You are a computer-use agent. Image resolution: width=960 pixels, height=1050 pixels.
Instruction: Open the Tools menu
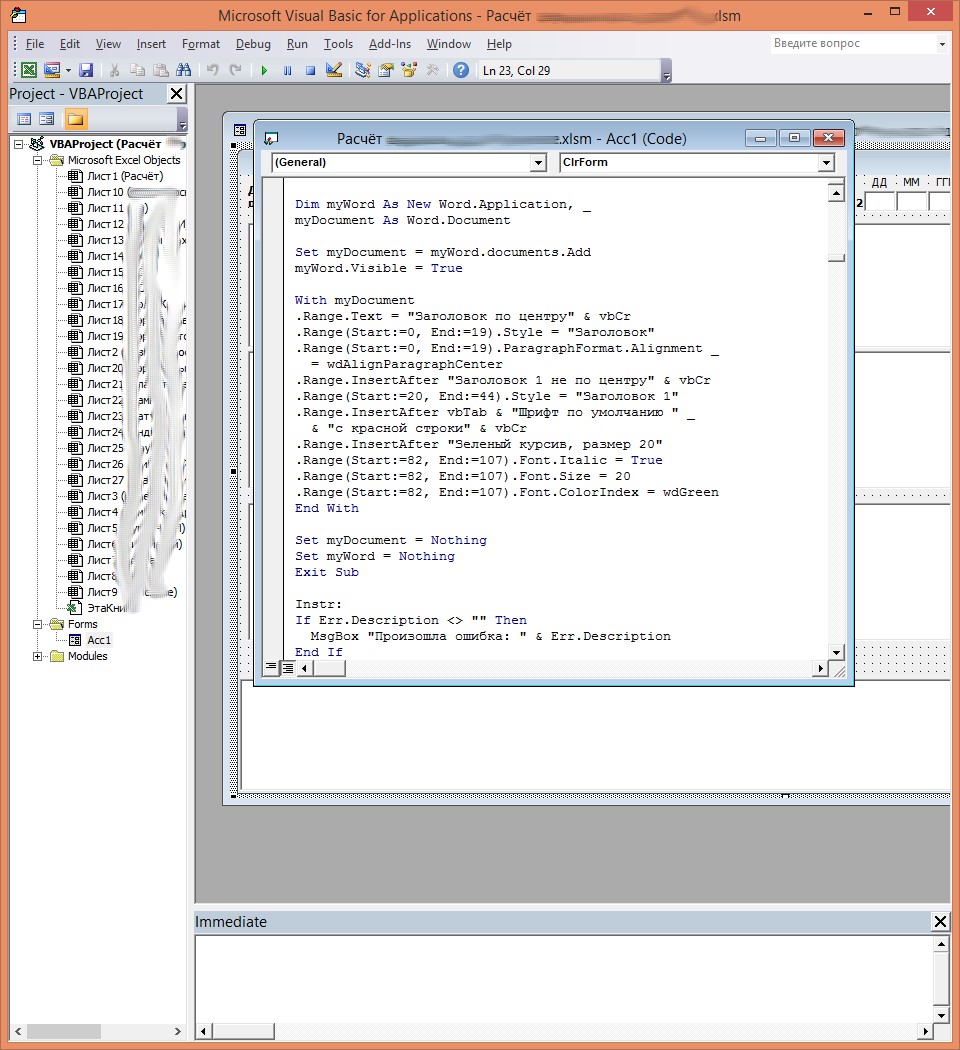[x=338, y=44]
